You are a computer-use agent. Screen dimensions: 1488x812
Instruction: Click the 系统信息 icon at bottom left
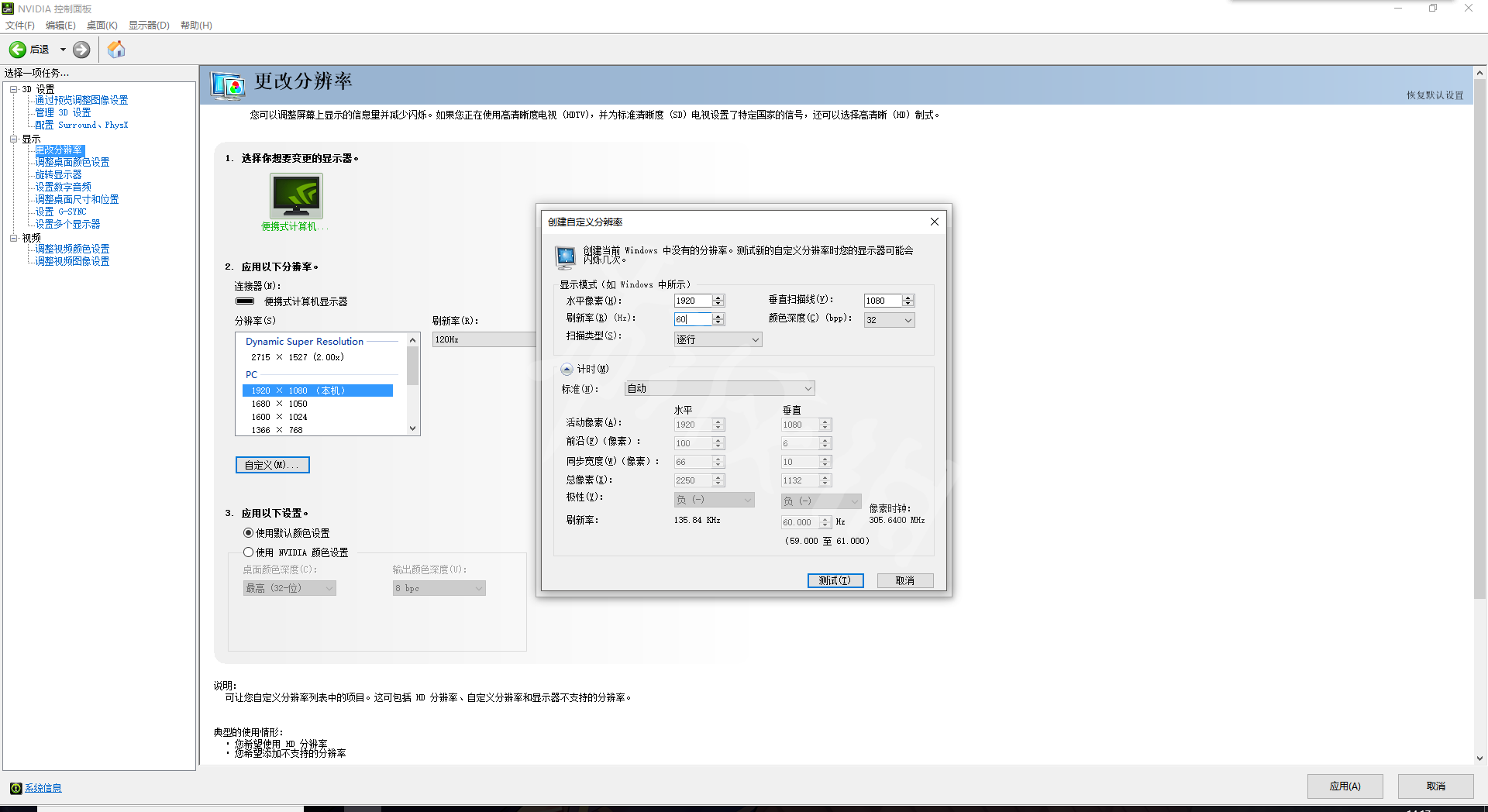(15, 788)
